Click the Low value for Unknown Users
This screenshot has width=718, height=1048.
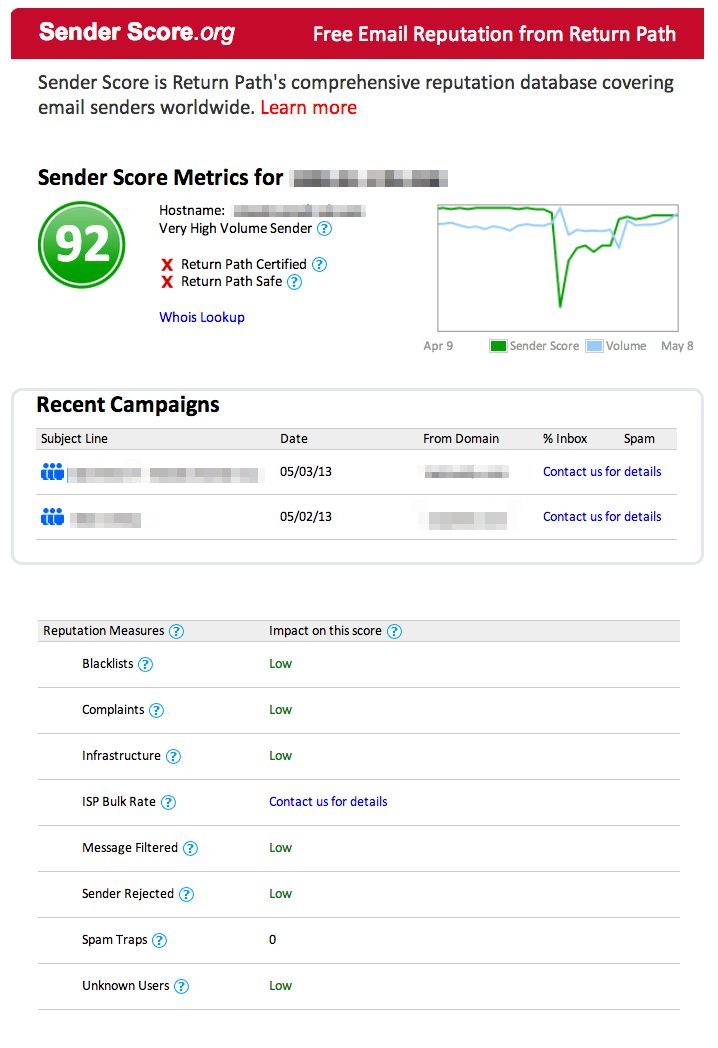(281, 986)
